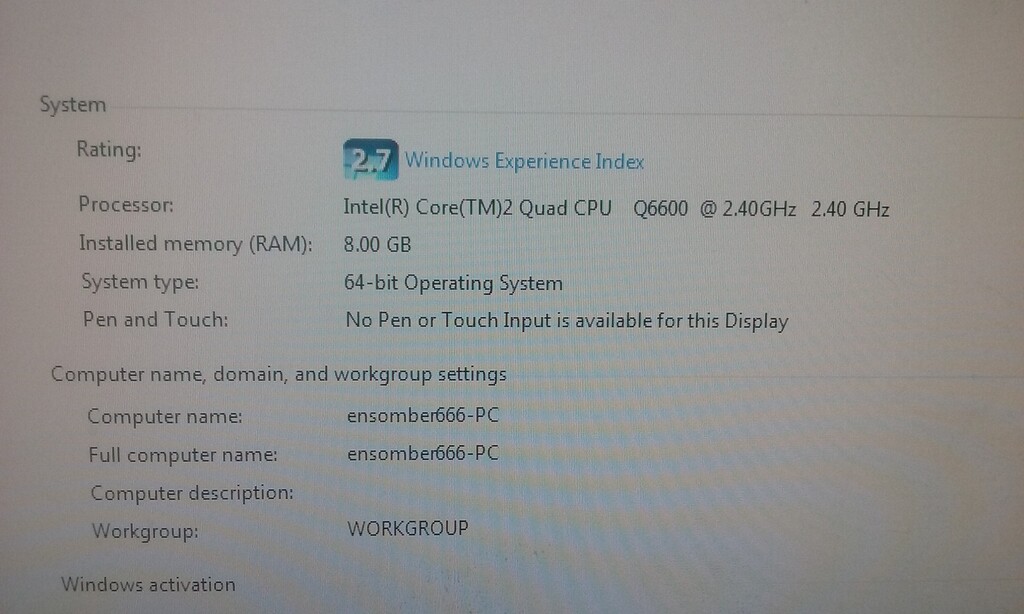1024x614 pixels.
Task: Expand the Computer name, domain, and workgroup settings section
Action: click(279, 373)
